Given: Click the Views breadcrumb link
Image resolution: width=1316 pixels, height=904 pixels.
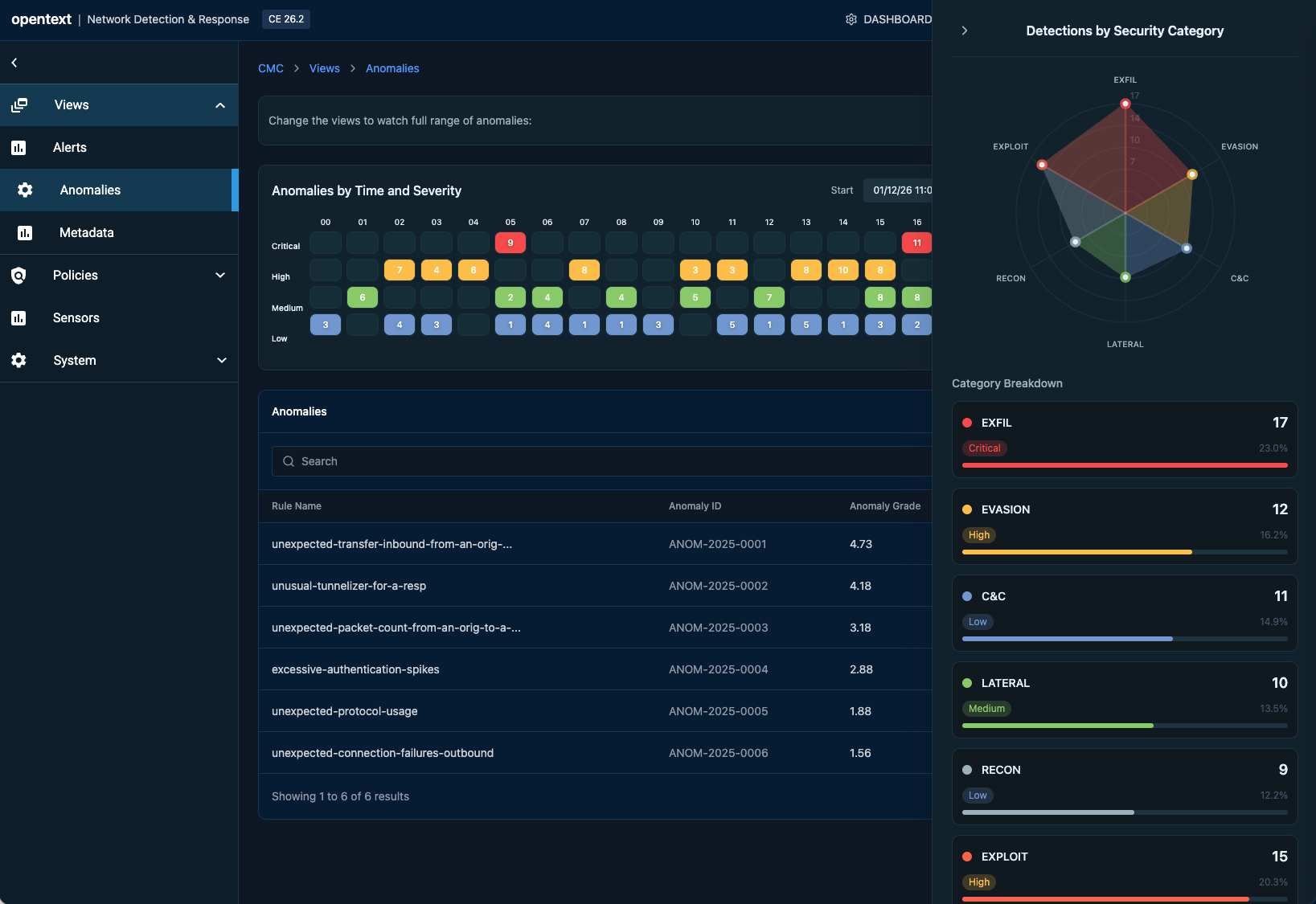Looking at the screenshot, I should tap(324, 68).
